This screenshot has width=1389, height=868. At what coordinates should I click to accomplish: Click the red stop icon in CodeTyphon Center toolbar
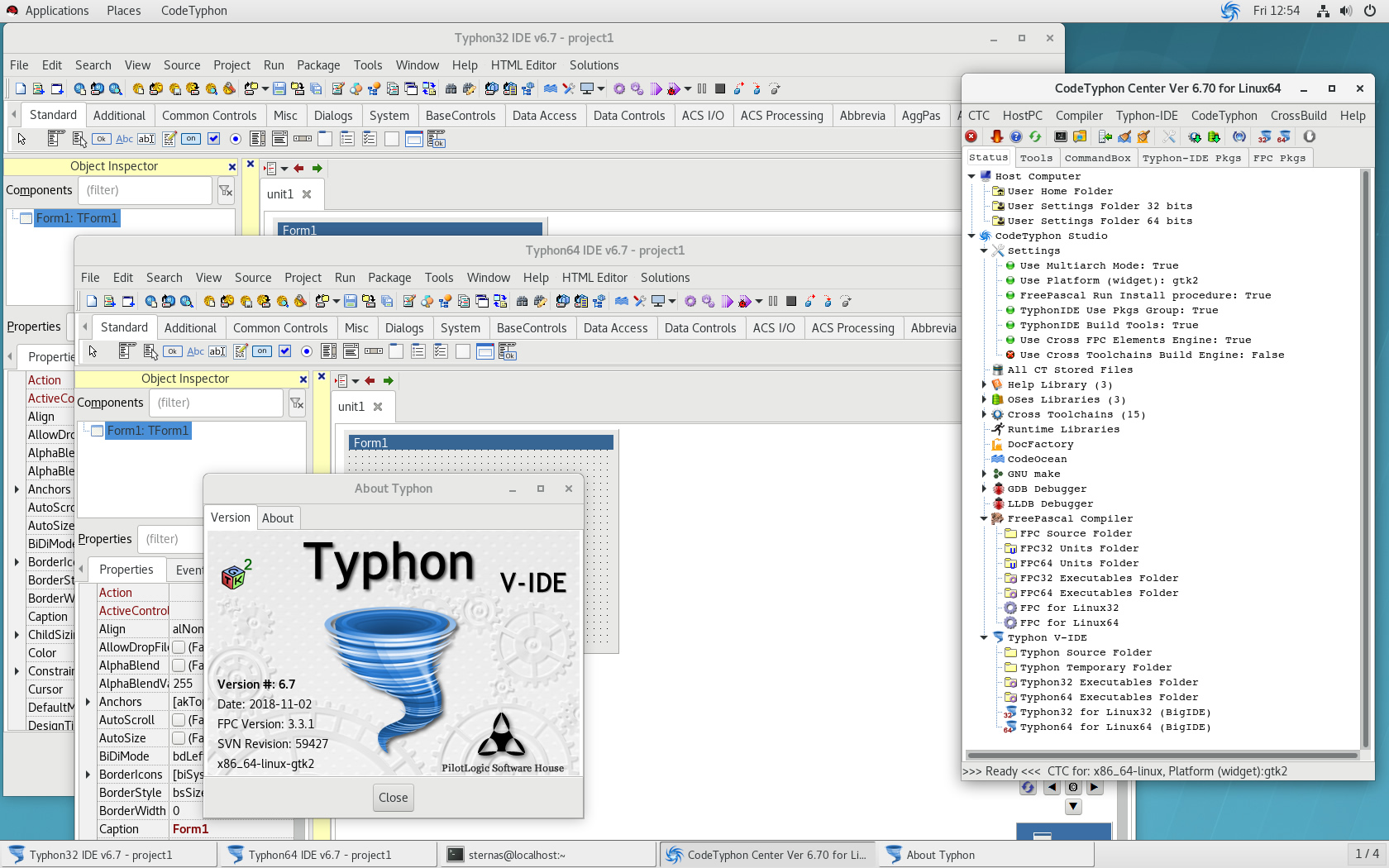coord(971,137)
